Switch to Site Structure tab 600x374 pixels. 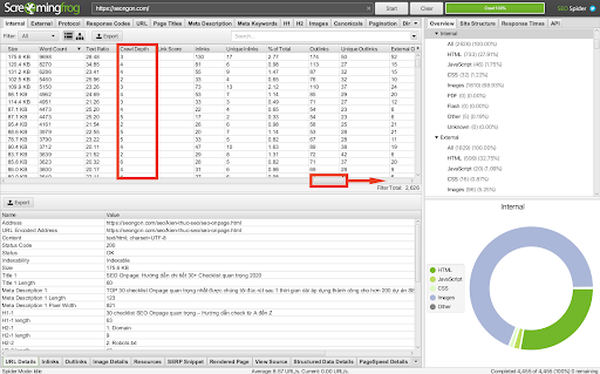pos(477,23)
